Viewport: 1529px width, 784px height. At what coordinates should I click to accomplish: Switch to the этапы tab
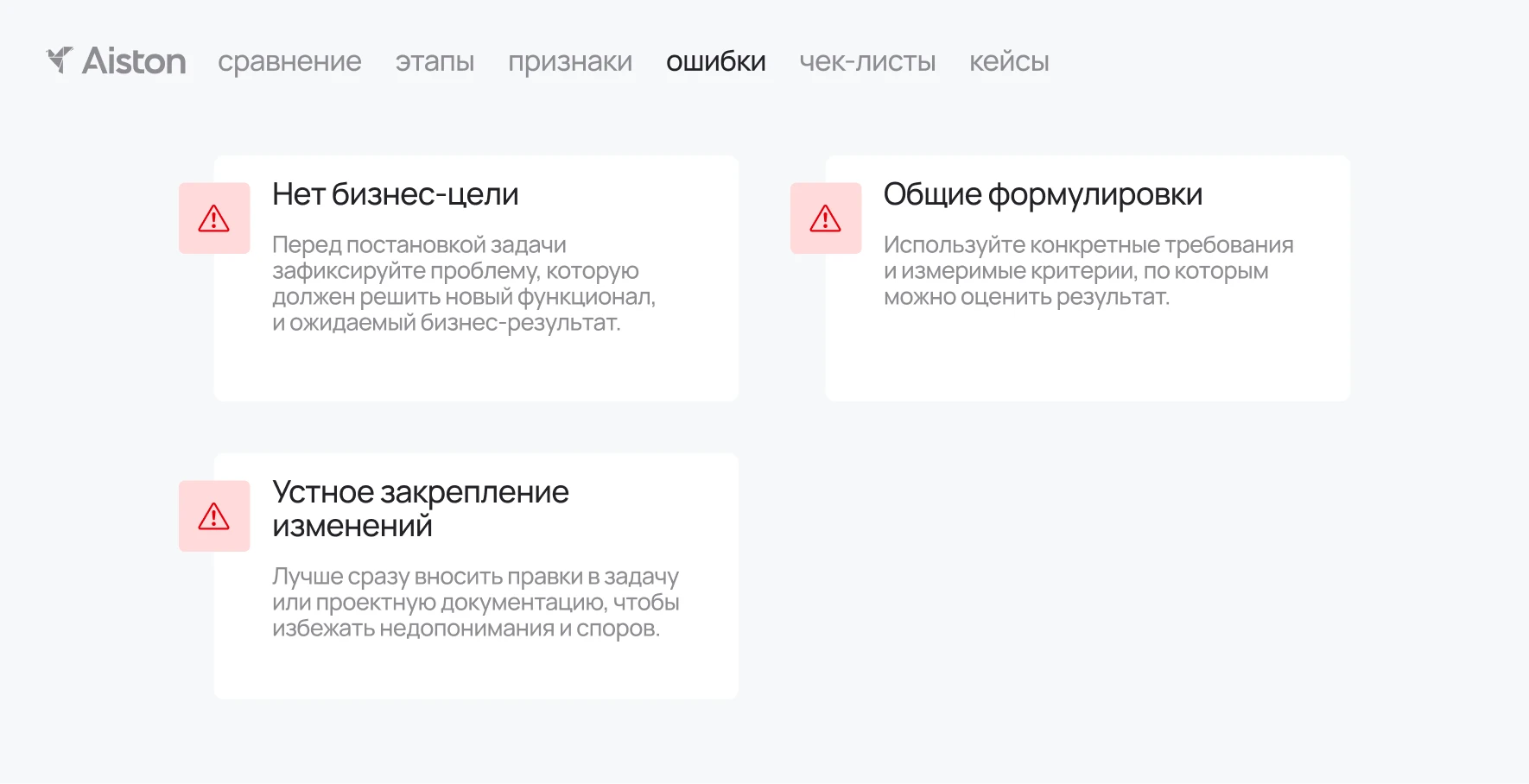coord(435,62)
